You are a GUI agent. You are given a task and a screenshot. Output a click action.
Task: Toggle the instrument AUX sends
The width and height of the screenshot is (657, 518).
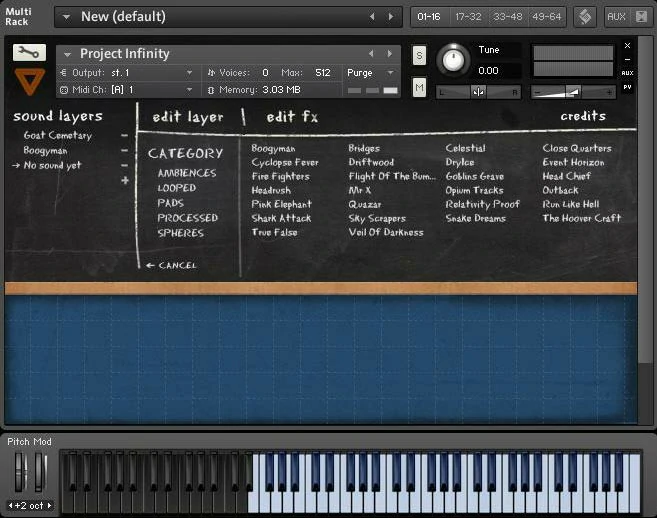coord(627,73)
